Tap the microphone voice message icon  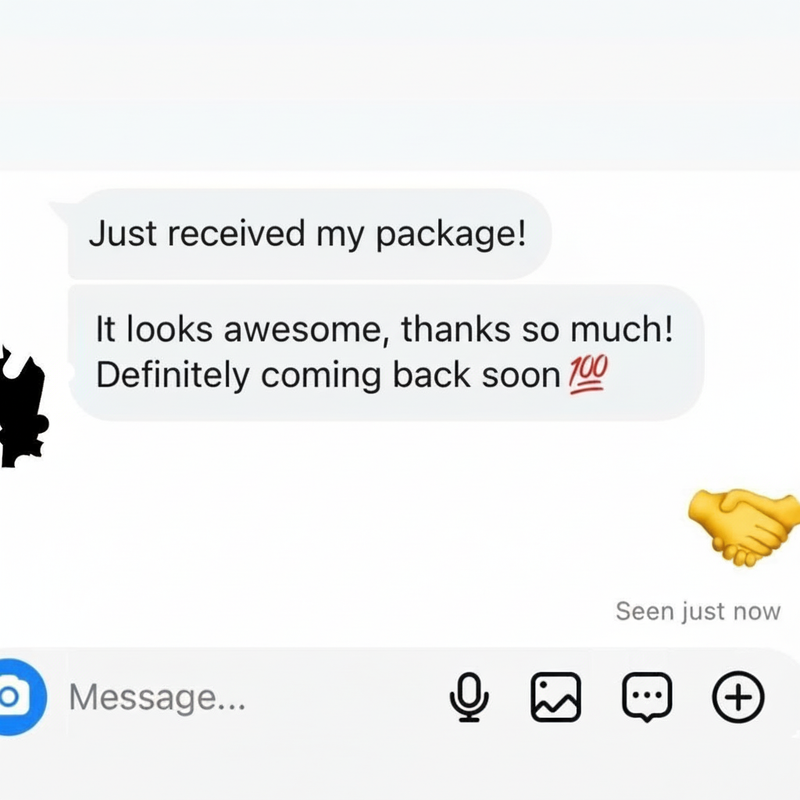tap(469, 697)
